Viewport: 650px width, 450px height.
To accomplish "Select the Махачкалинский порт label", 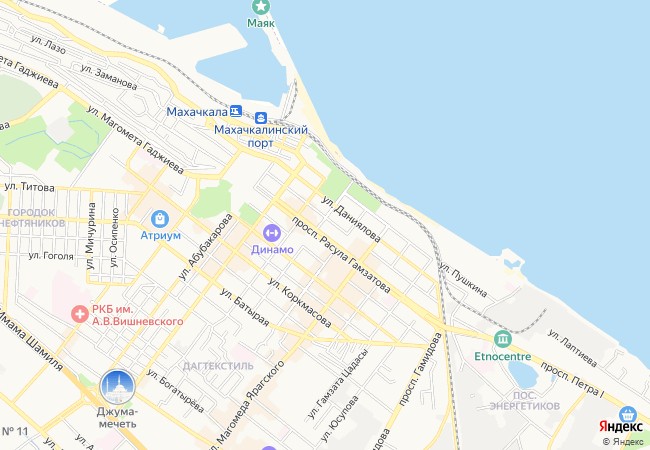I will (x=261, y=136).
